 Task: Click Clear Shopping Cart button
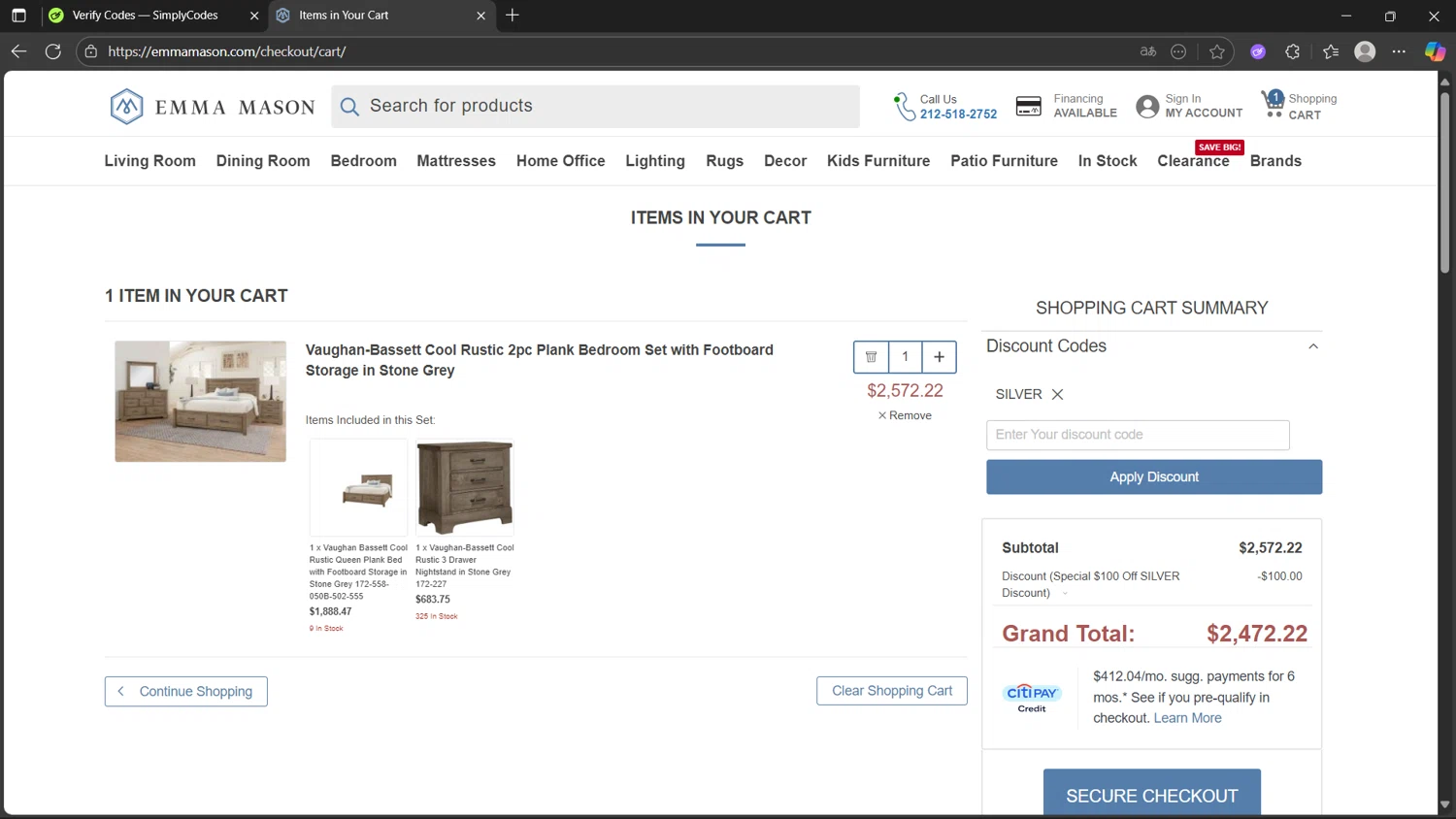coord(892,691)
